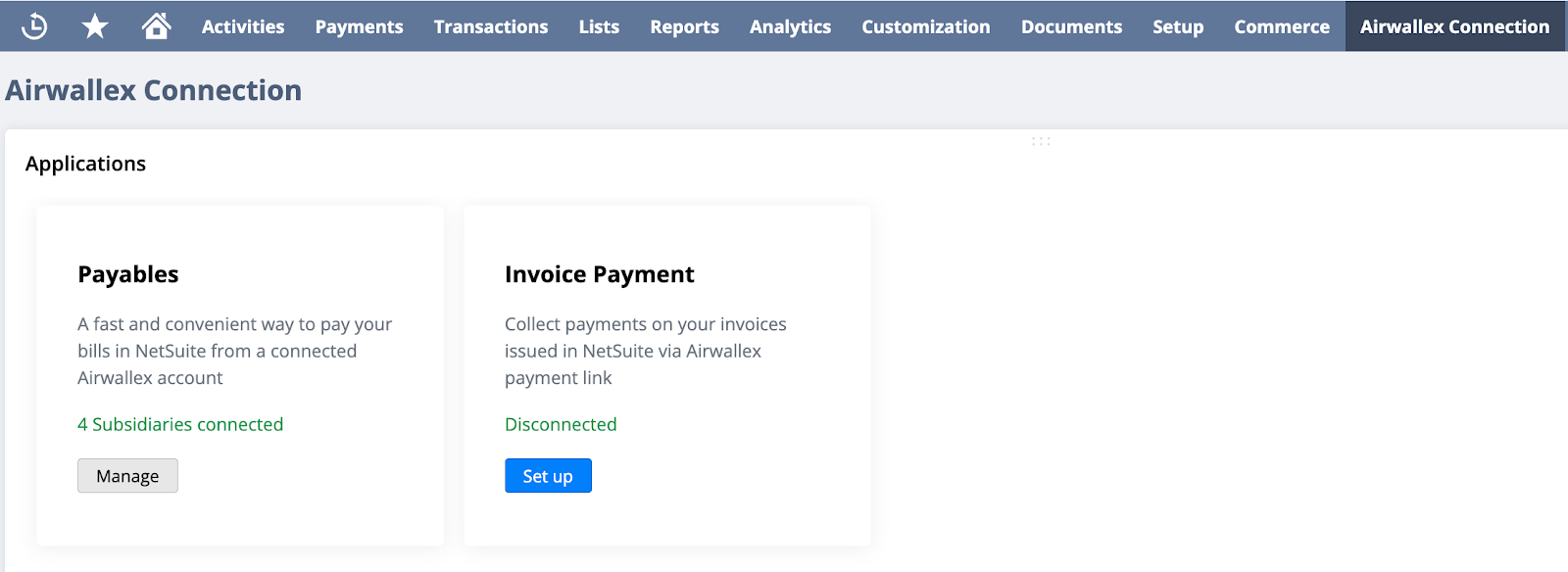Screen dimensions: 1568x572
Task: Open the Commerce menu
Action: click(x=1281, y=26)
